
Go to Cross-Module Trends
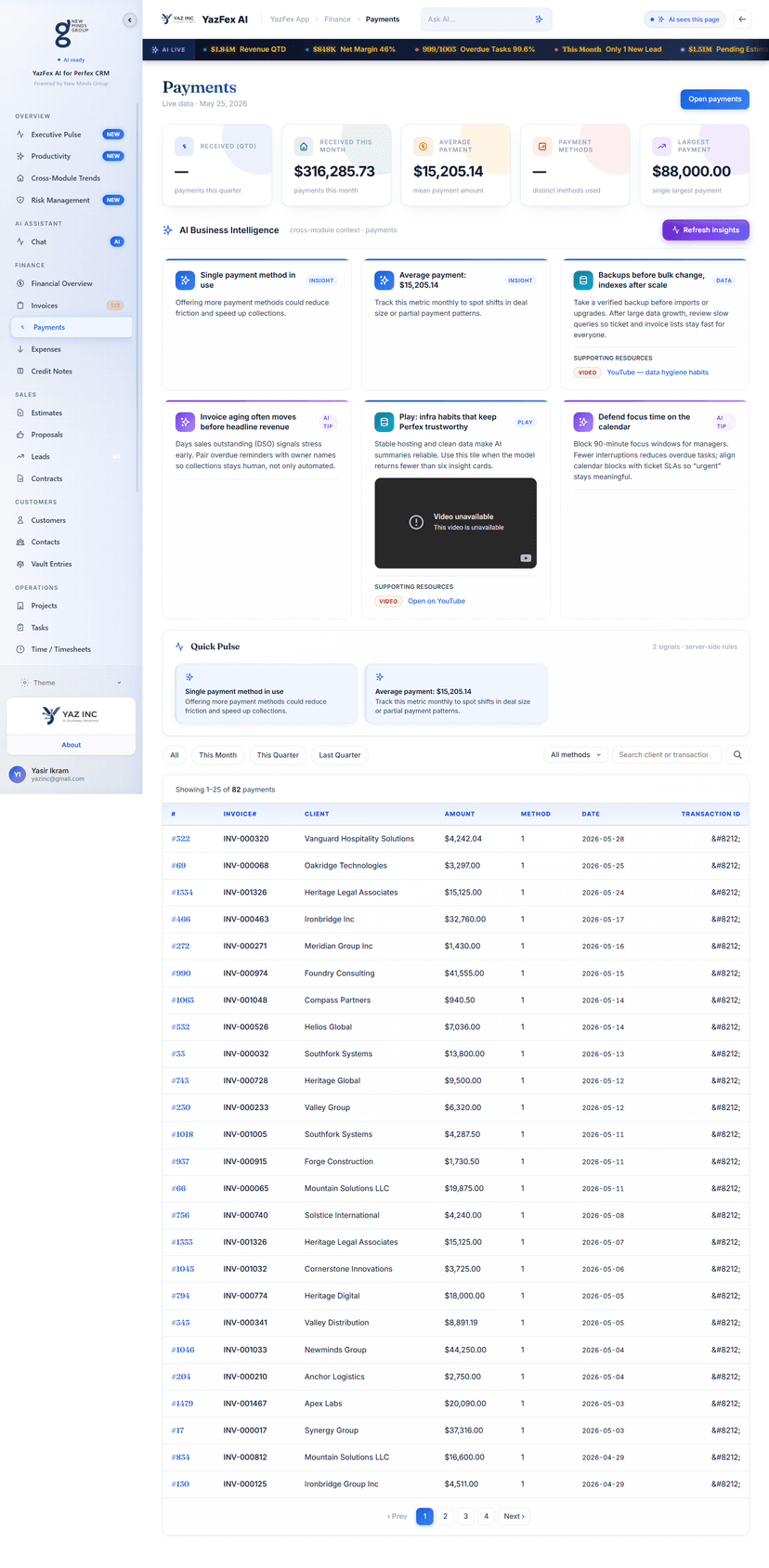coord(71,178)
